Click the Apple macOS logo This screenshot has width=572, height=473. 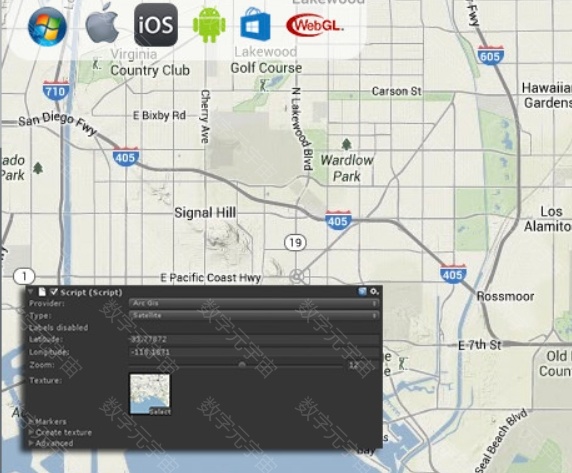point(102,23)
